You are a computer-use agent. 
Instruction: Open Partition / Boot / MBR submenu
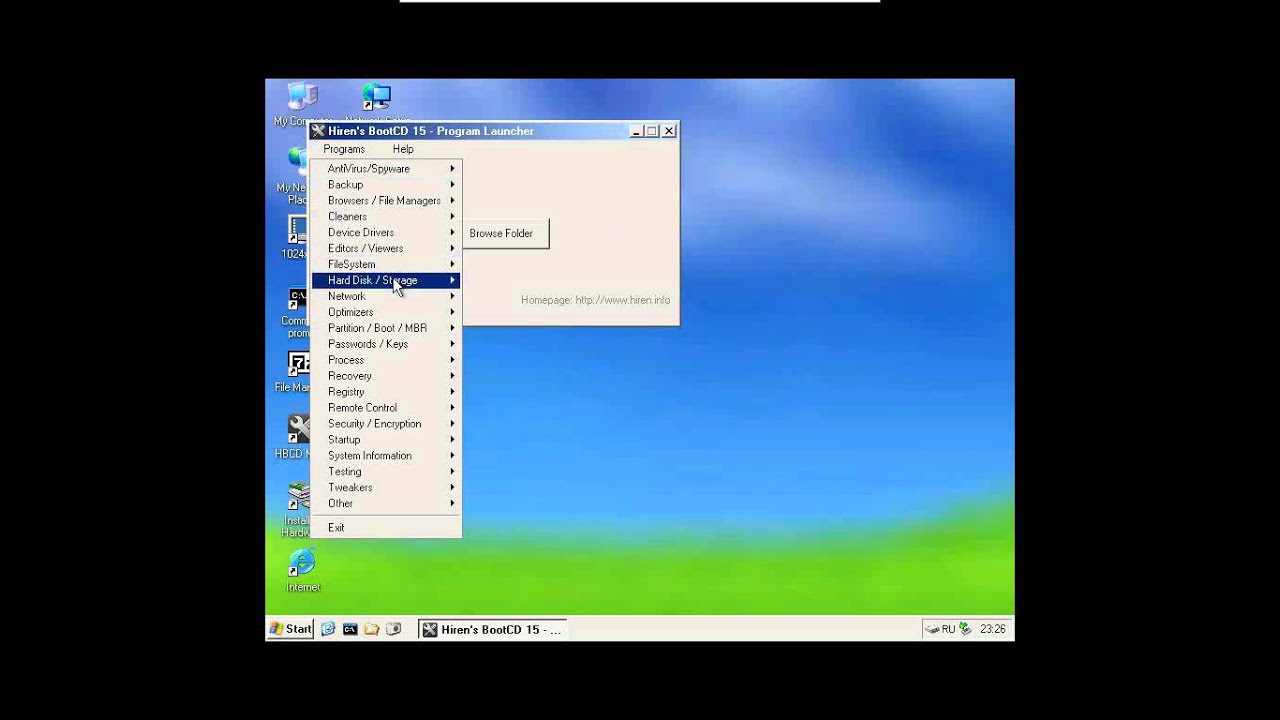tap(386, 328)
